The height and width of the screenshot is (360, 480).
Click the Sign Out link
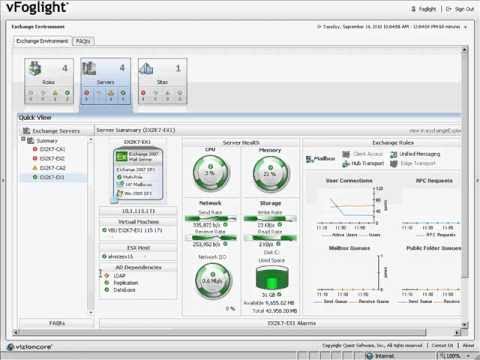click(465, 9)
